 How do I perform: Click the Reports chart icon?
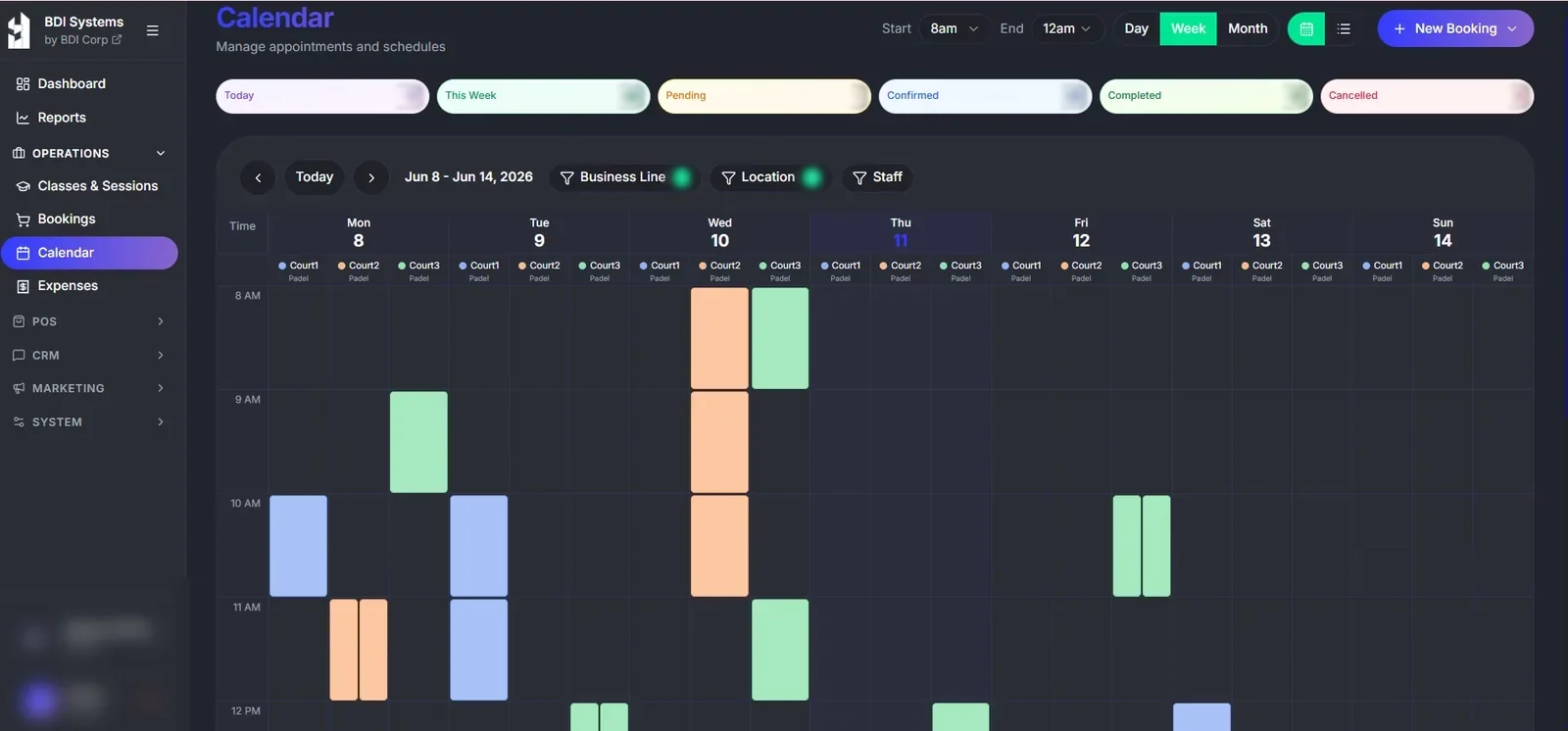tap(23, 118)
